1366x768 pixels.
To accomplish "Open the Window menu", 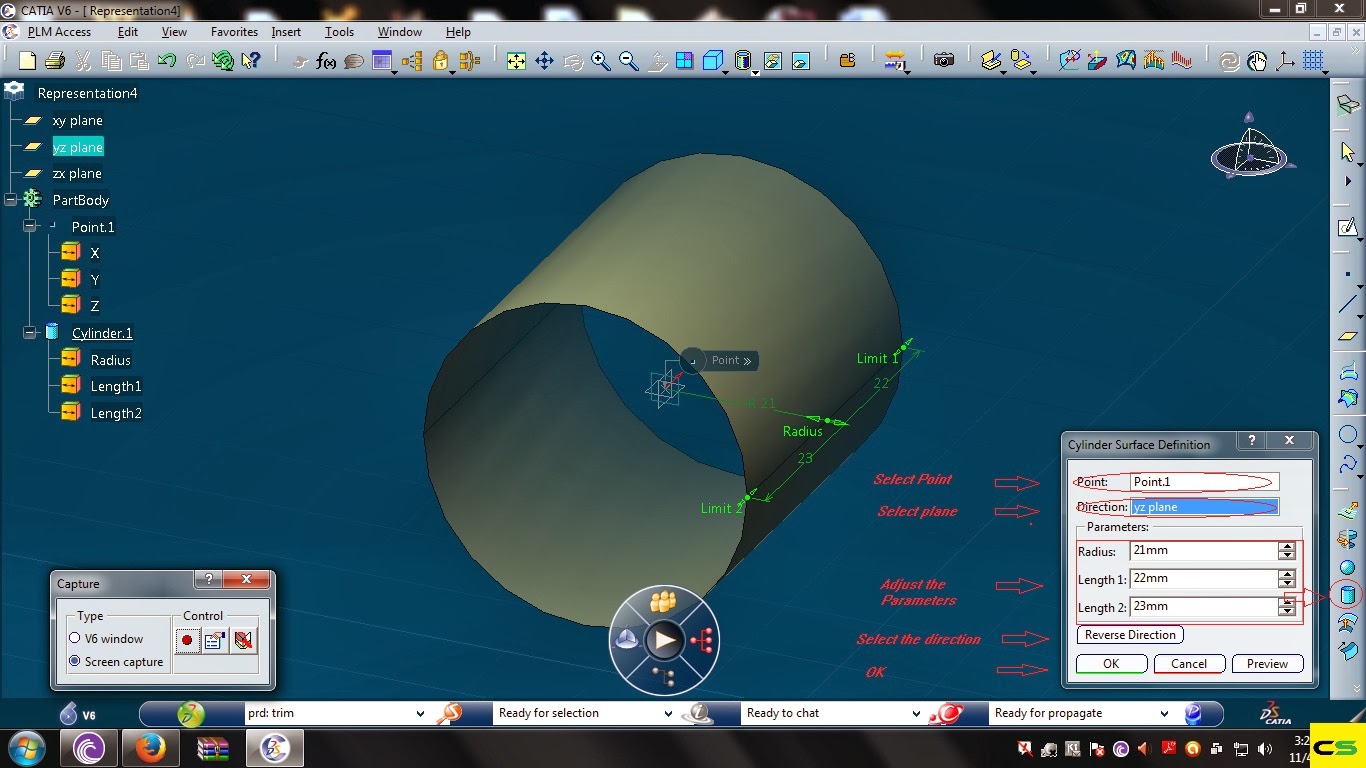I will tap(400, 32).
